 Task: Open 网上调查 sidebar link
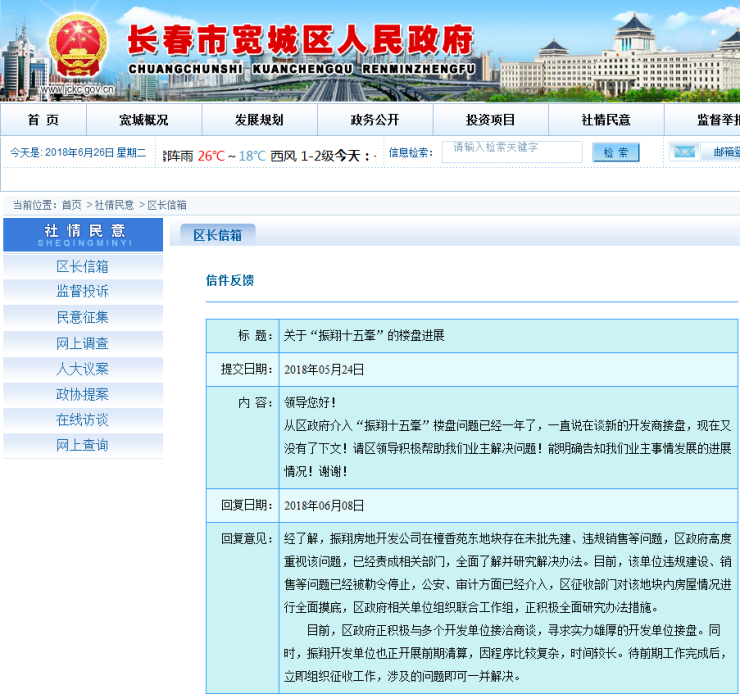(82, 343)
